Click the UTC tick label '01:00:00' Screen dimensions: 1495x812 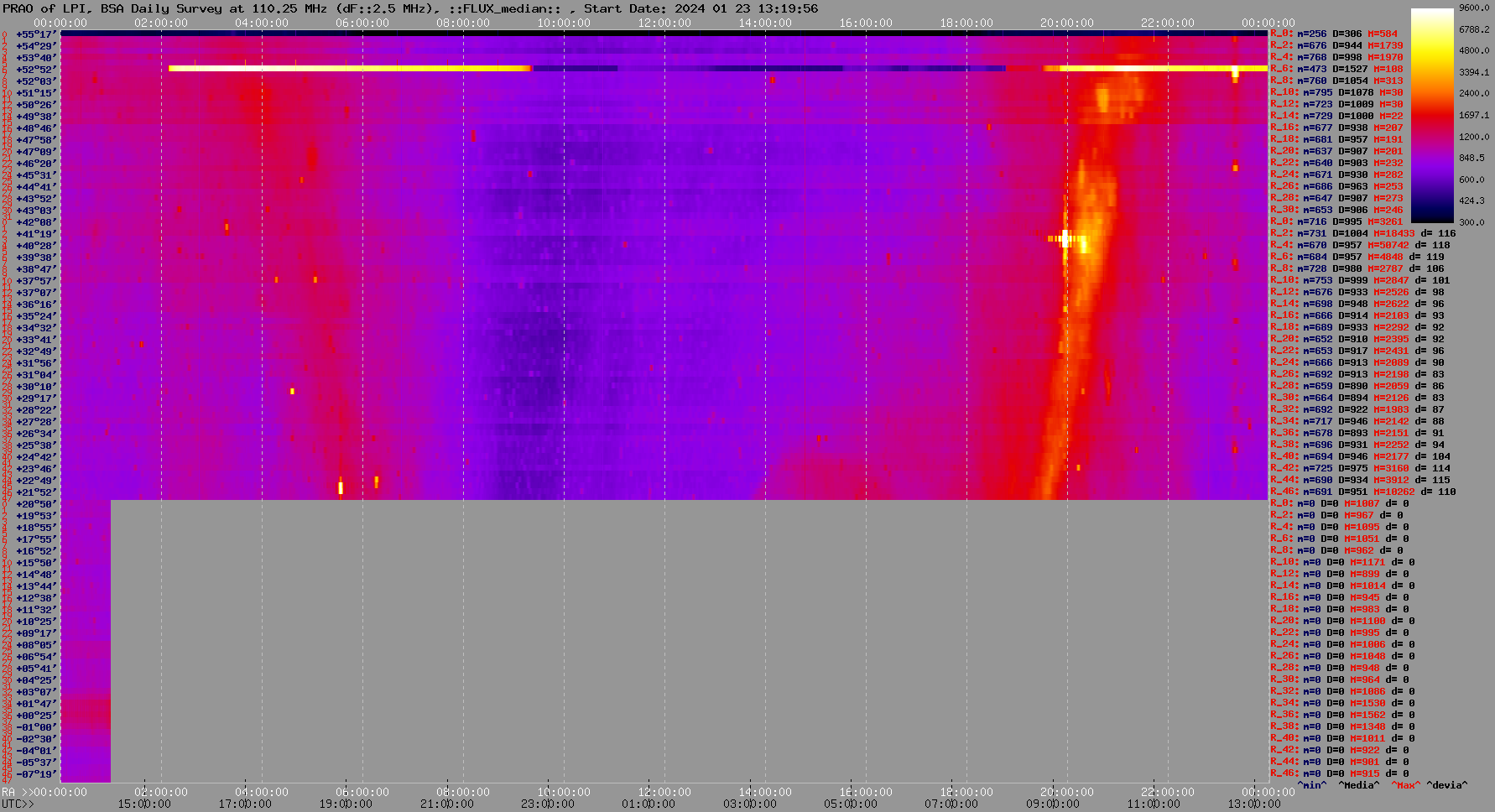649,804
